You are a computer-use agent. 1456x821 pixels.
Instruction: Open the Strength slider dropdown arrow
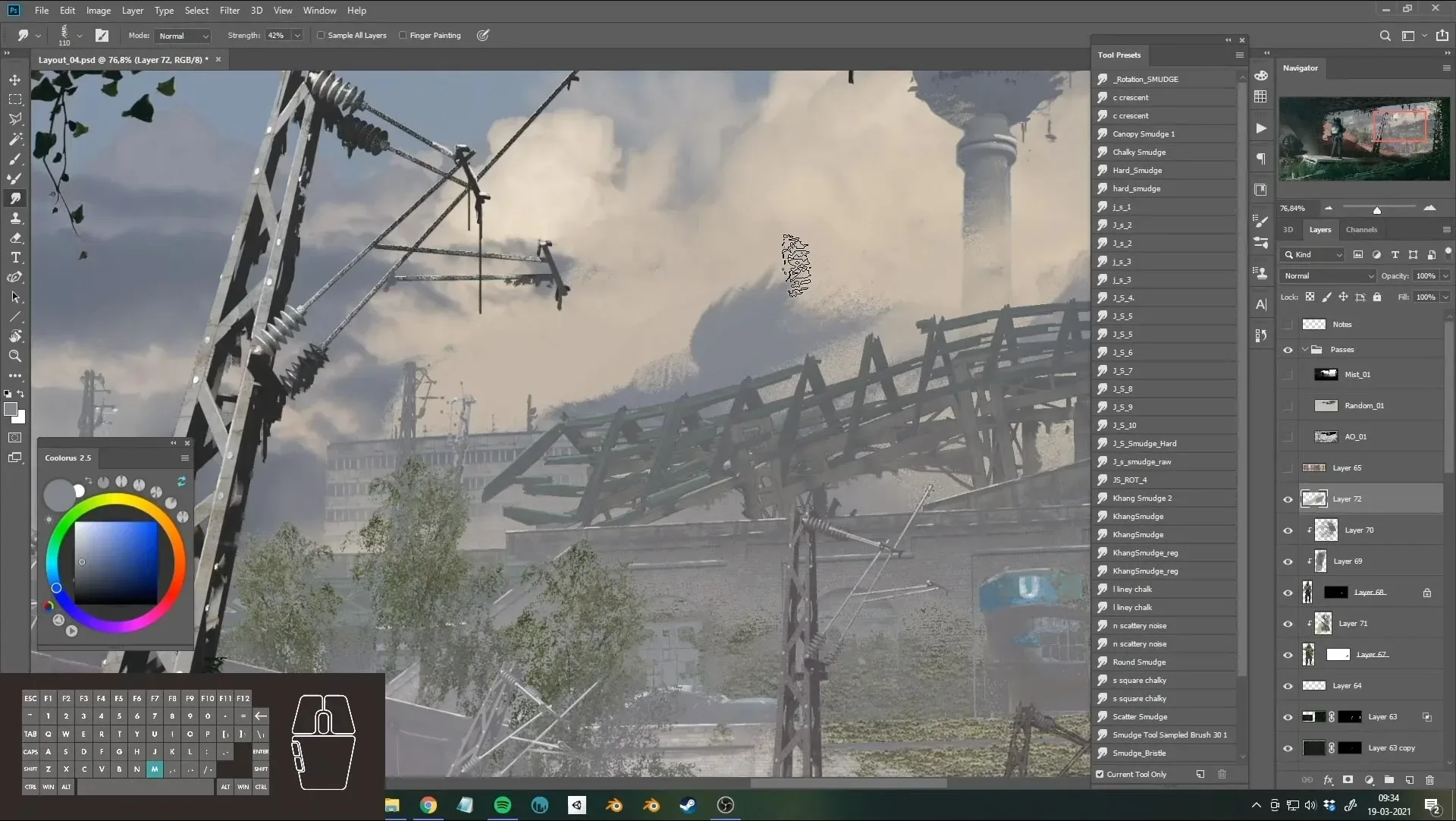pyautogui.click(x=297, y=36)
